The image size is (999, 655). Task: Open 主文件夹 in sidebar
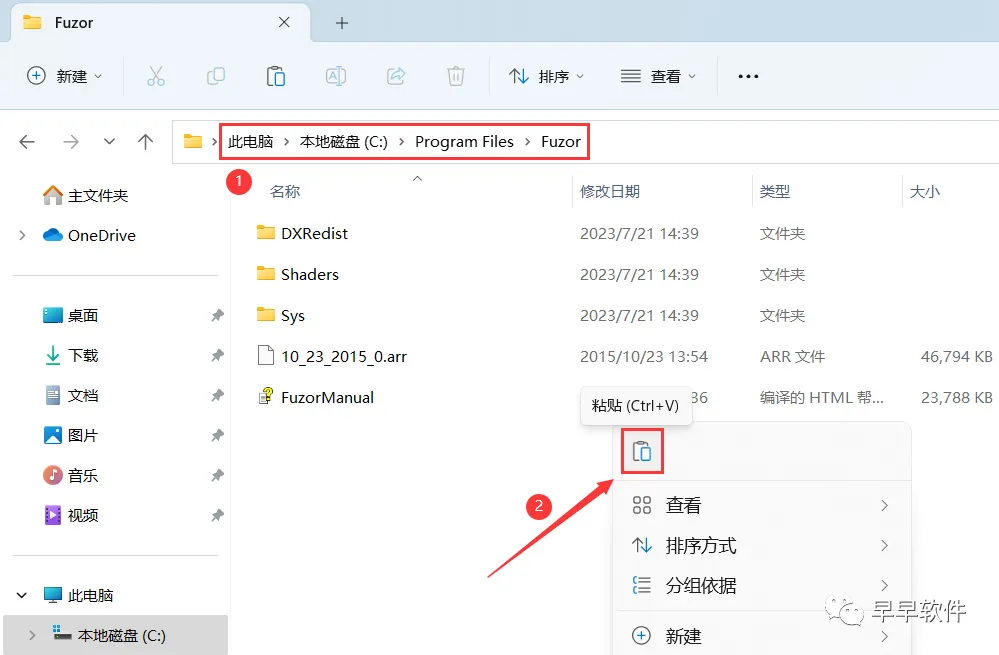coord(85,195)
